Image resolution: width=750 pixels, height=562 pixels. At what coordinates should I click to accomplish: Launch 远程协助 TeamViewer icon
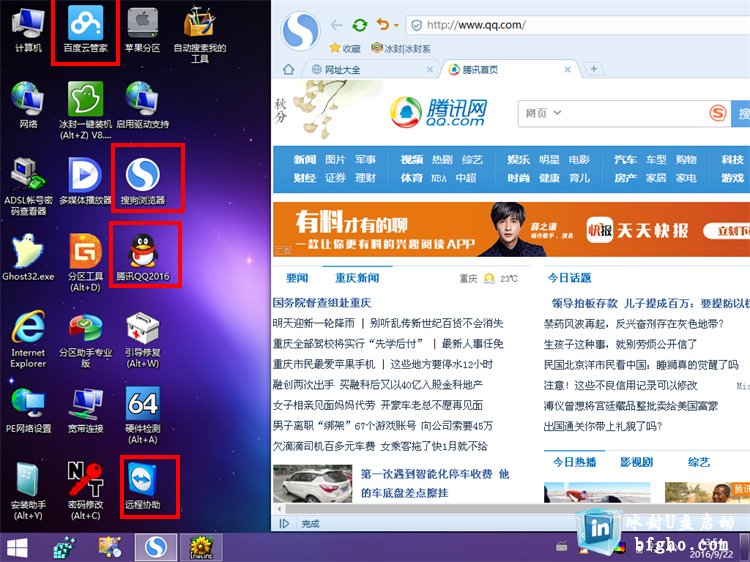pyautogui.click(x=143, y=486)
